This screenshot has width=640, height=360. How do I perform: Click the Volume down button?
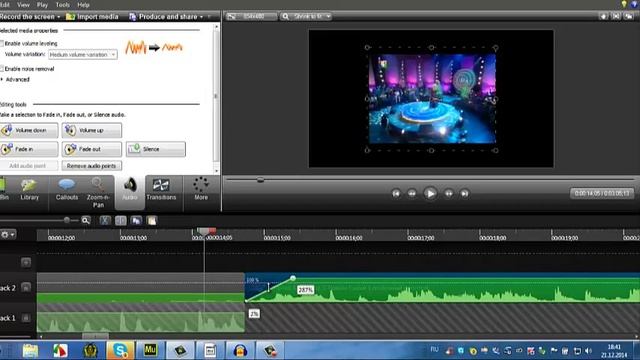point(29,130)
